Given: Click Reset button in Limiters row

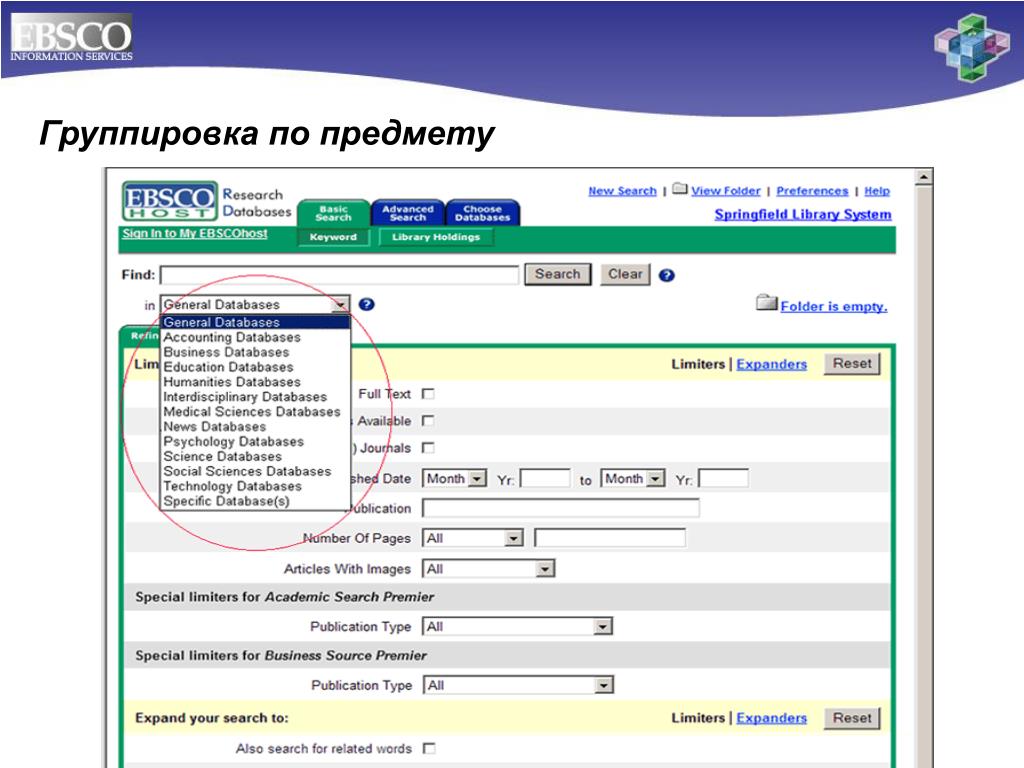Looking at the screenshot, I should [852, 364].
